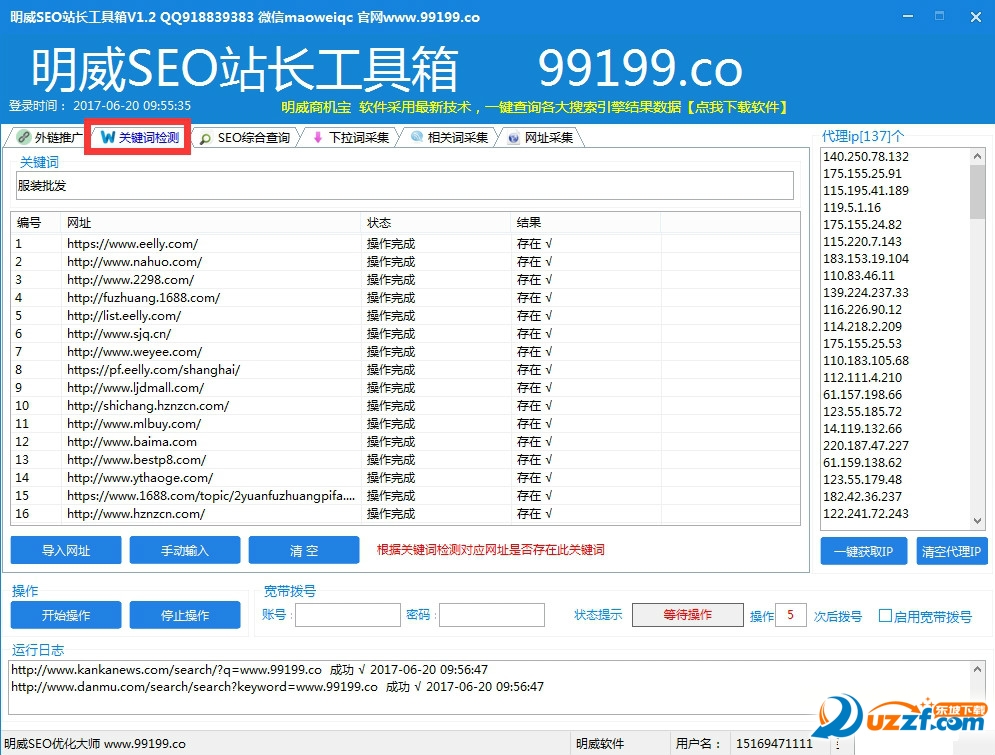Select row http://www.weyee.com/
This screenshot has height=755, width=995.
405,351
